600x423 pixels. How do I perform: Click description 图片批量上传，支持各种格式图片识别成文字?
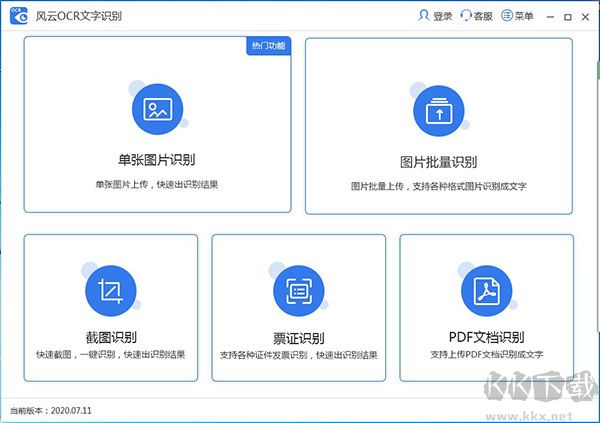(439, 186)
